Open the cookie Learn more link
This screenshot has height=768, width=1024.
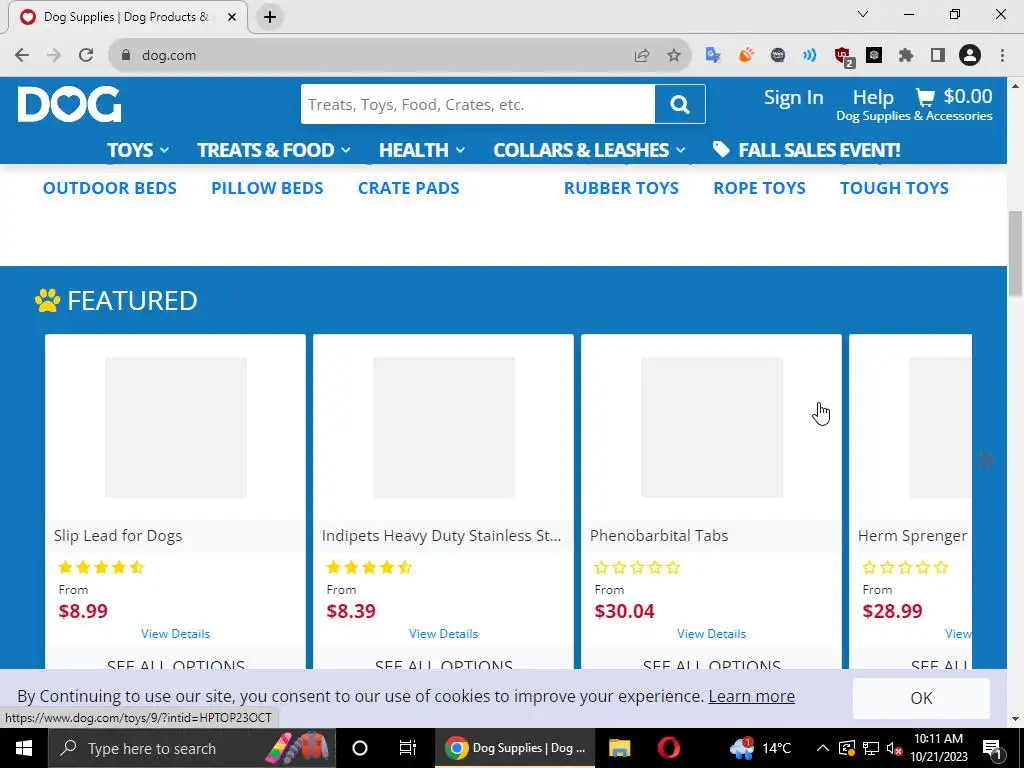[752, 696]
